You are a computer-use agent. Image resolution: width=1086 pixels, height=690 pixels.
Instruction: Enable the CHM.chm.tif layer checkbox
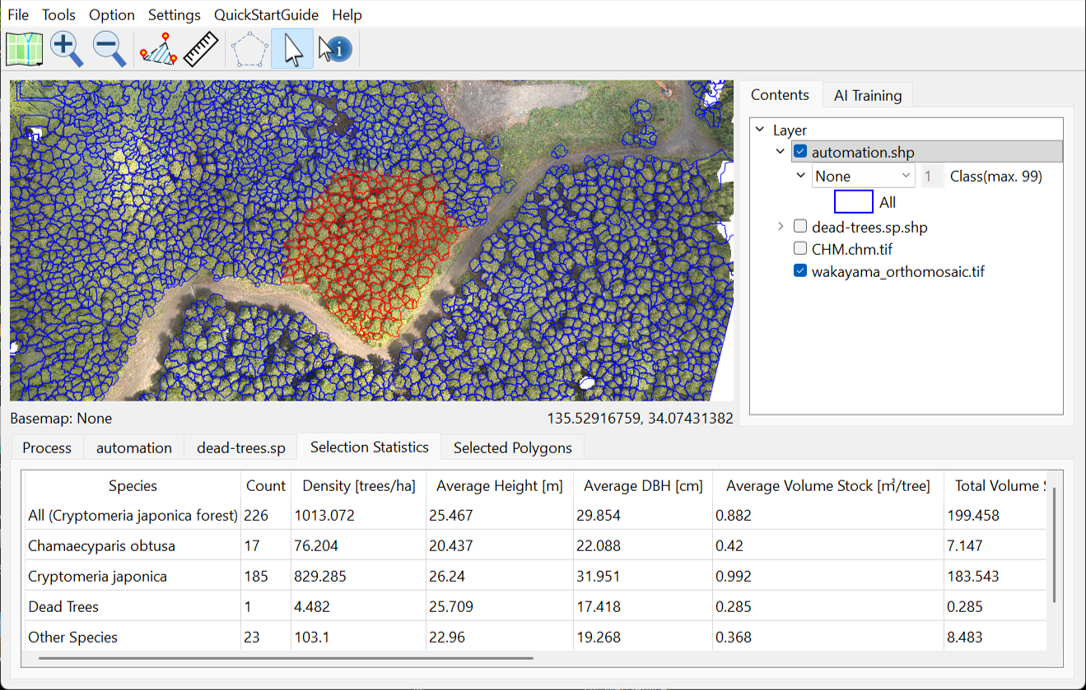click(800, 249)
